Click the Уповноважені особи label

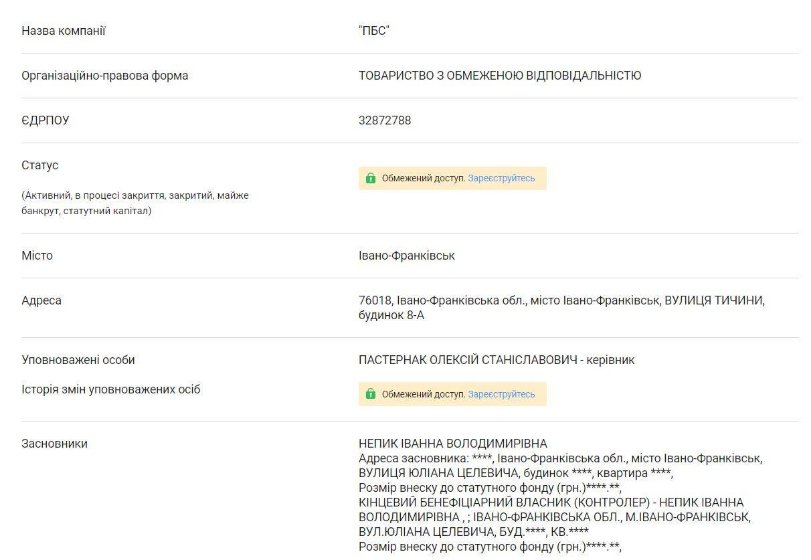tap(78, 360)
